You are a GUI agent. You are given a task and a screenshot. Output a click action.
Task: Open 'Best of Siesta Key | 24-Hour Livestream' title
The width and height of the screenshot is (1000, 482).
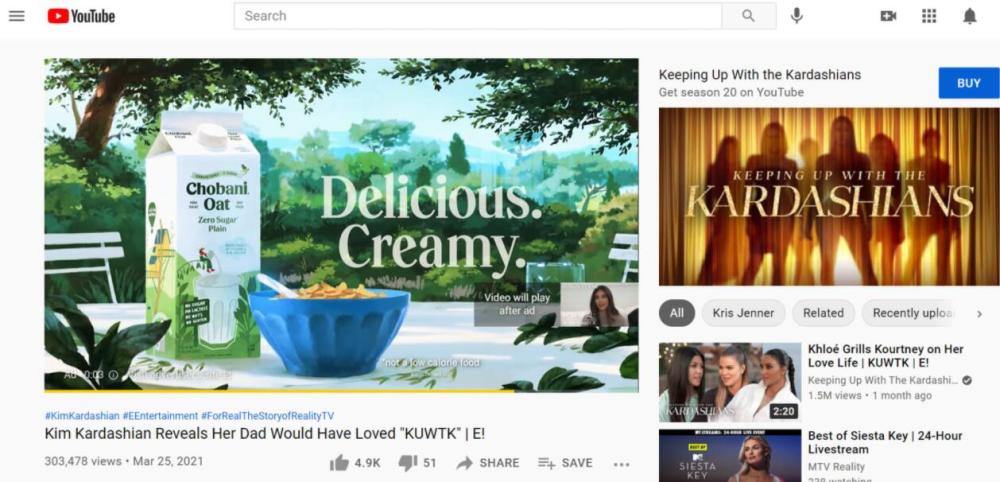[x=885, y=442]
